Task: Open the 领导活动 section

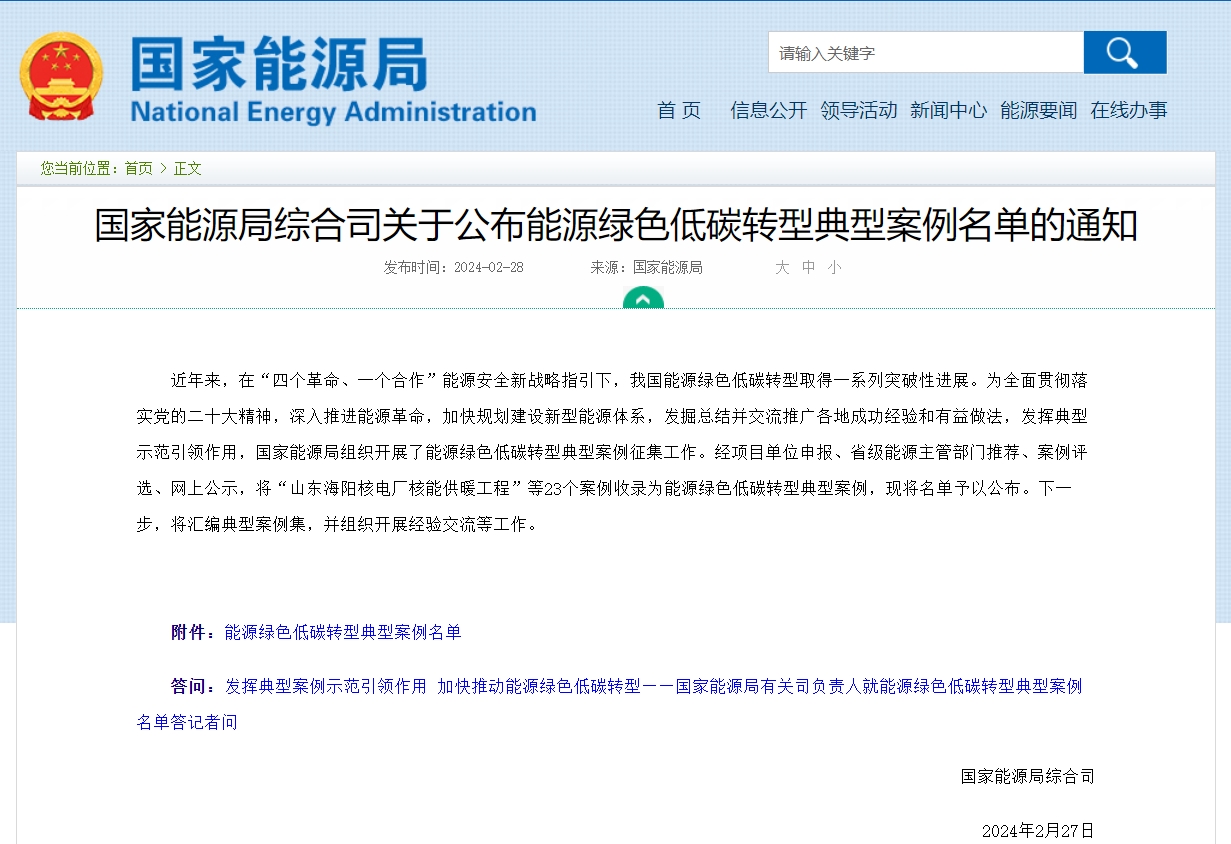Action: [x=858, y=111]
